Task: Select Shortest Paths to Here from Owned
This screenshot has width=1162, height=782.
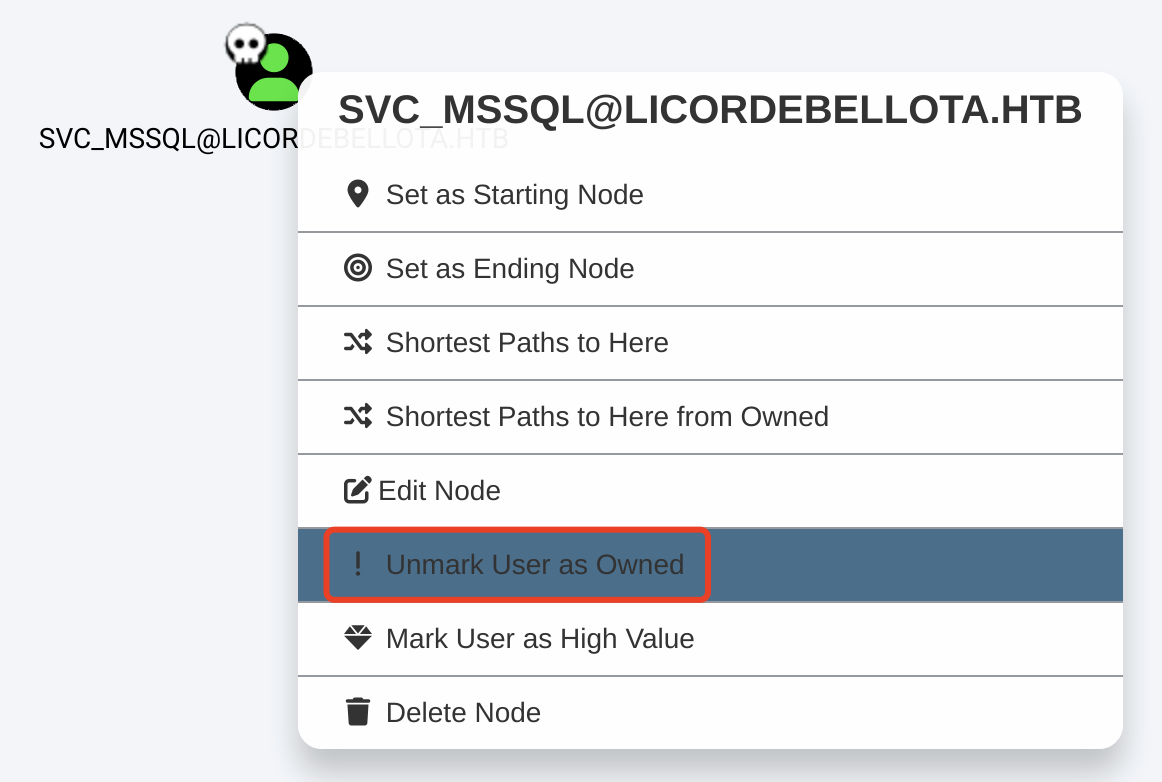Action: [x=607, y=416]
